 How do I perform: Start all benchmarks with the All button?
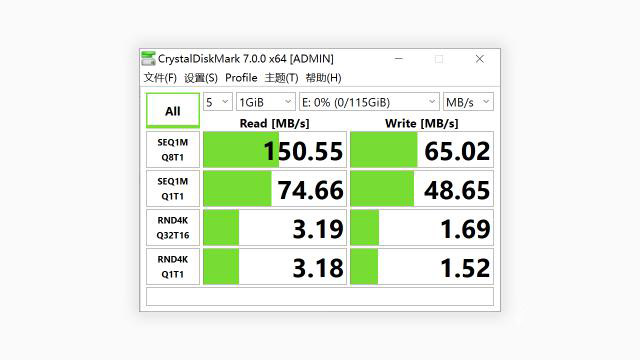173,111
